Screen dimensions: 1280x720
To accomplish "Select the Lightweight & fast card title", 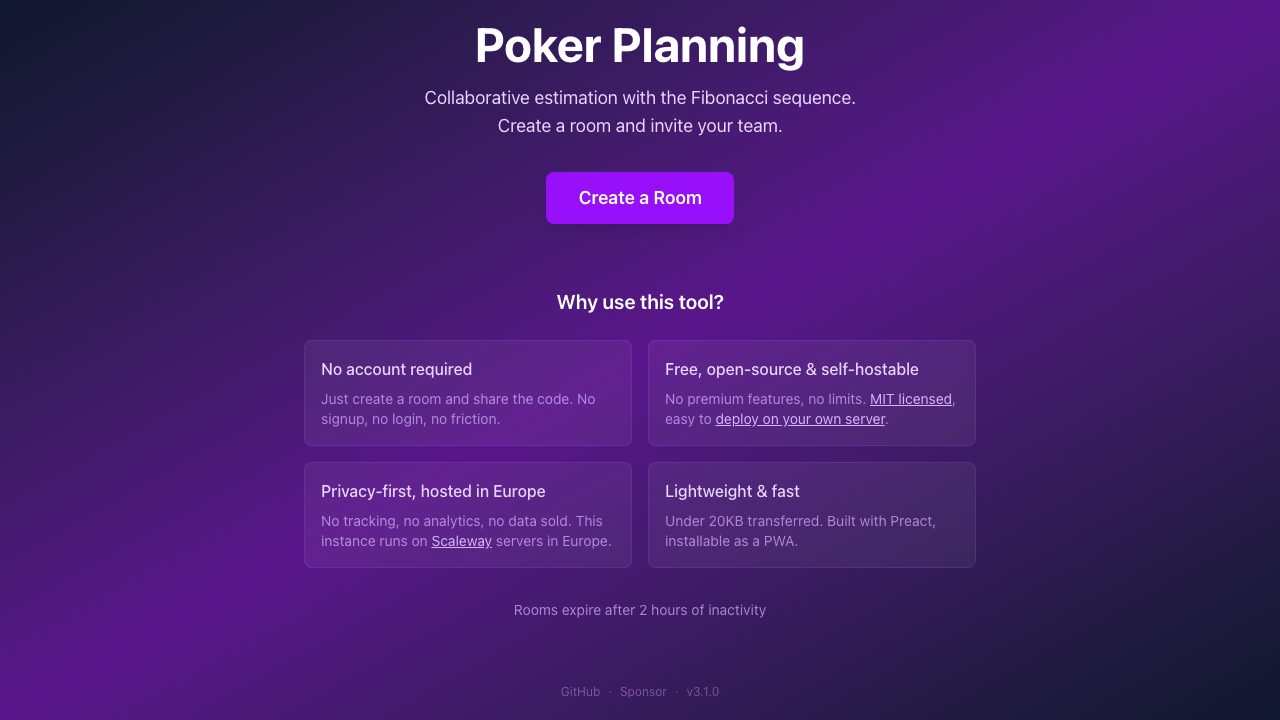I will coord(732,491).
